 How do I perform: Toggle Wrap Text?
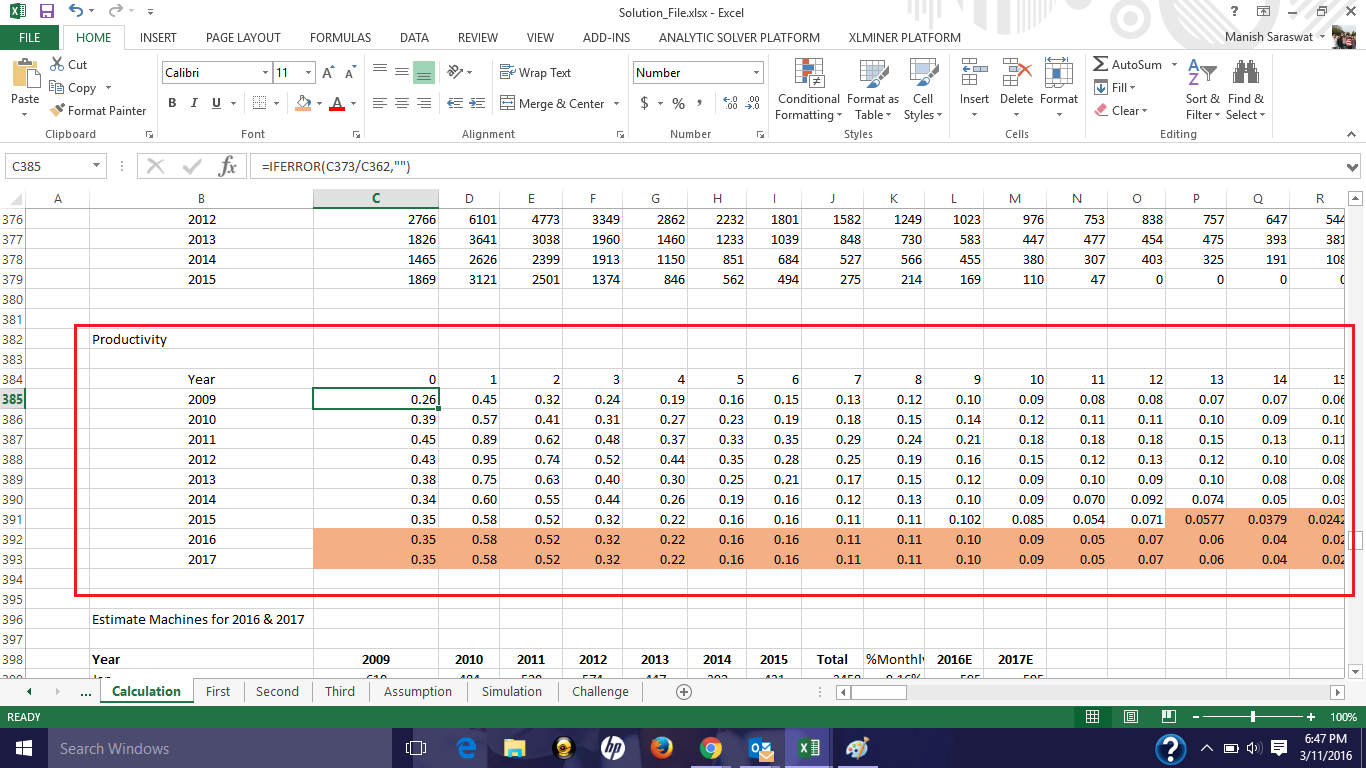(535, 73)
